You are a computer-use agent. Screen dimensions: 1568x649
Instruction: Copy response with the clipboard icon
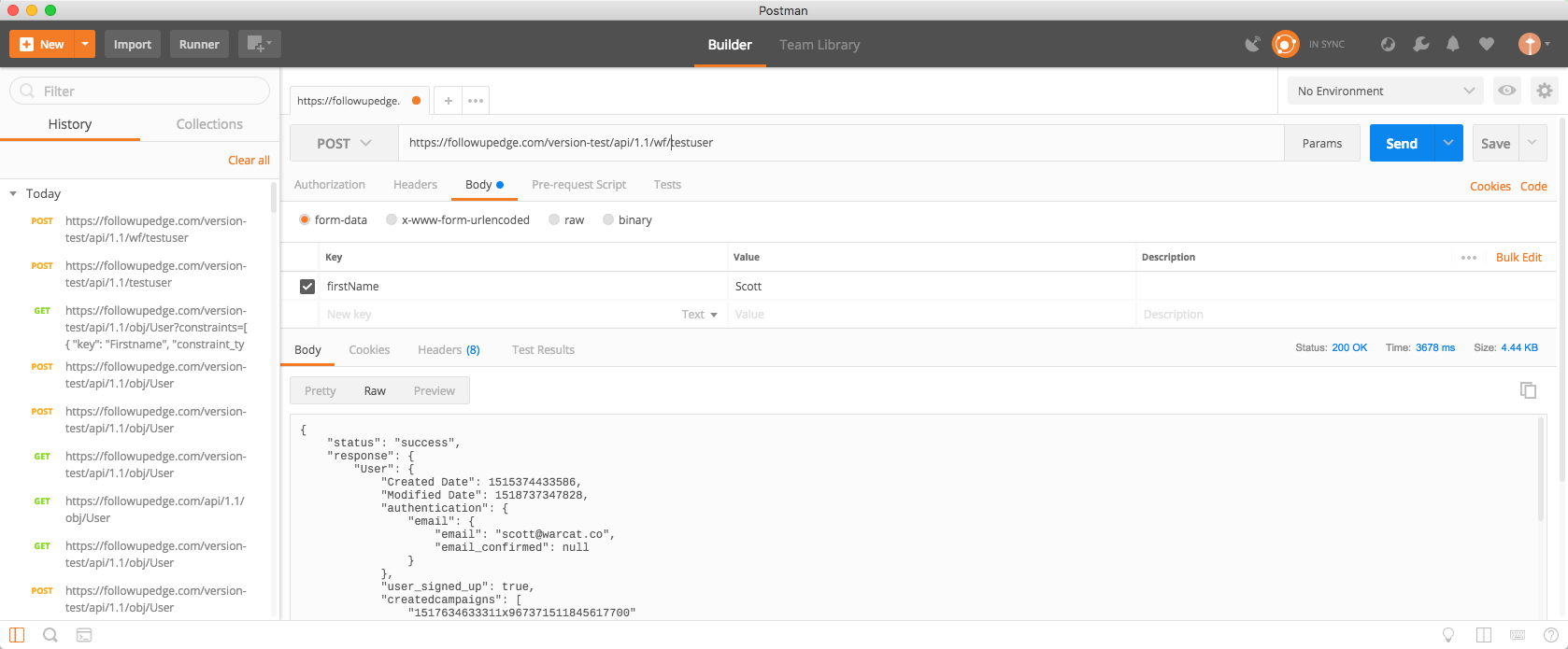(x=1528, y=390)
